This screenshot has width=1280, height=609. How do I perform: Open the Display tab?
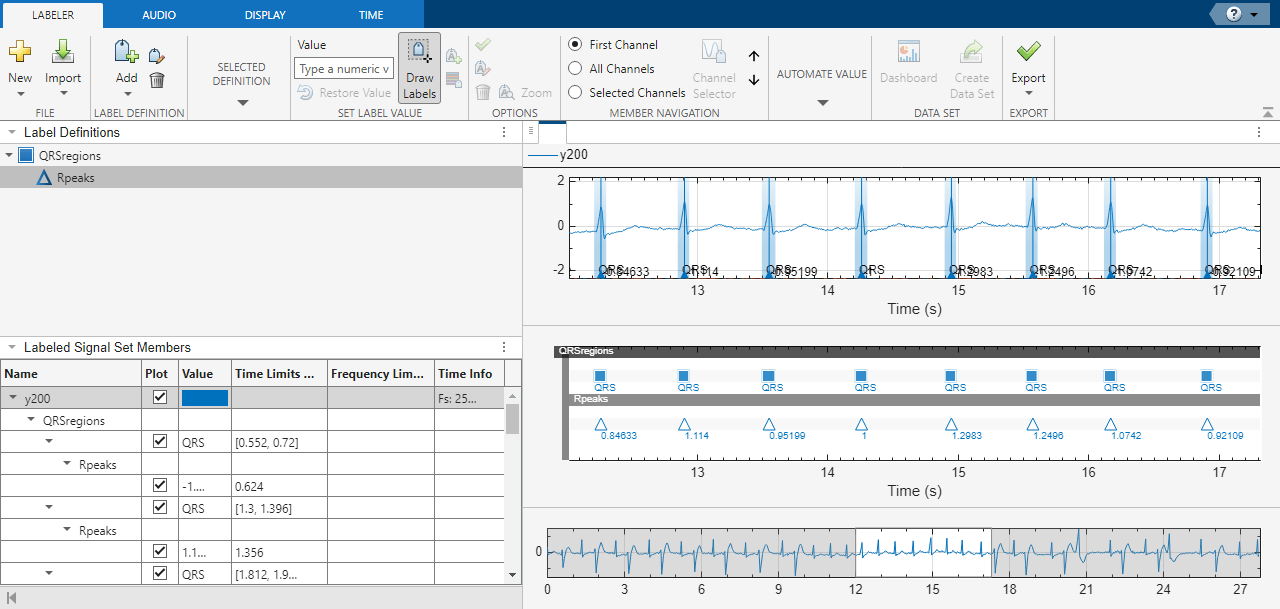(265, 15)
